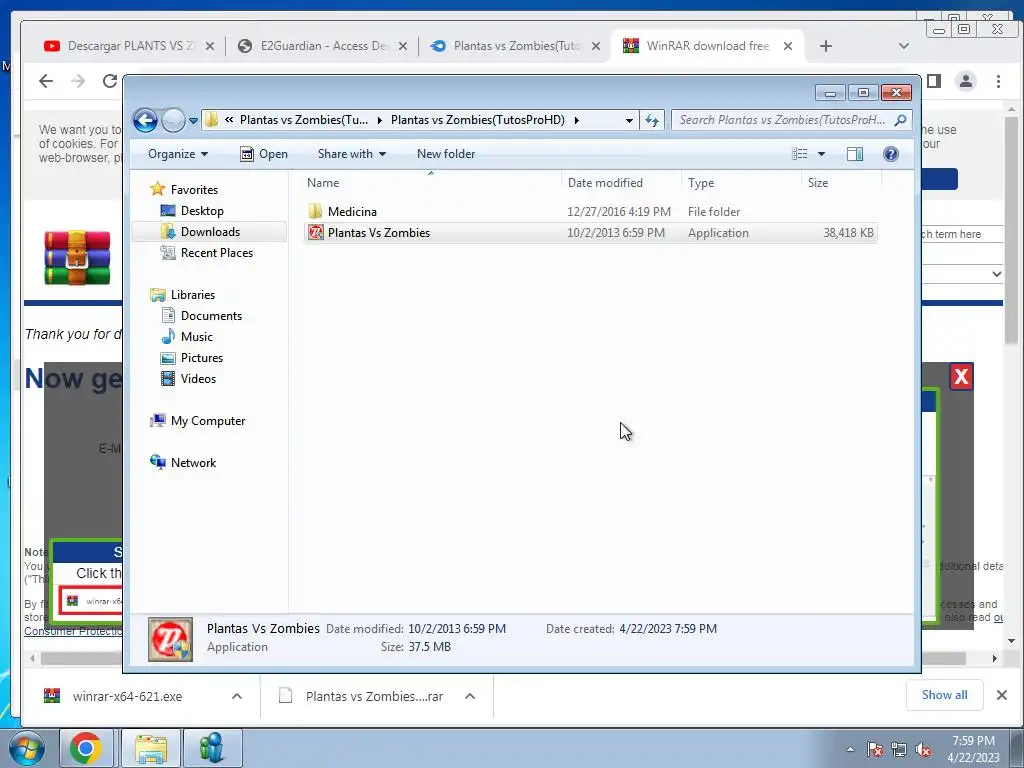Open recent locations dropdown arrow in Explorer
This screenshot has width=1024, height=768.
point(193,121)
